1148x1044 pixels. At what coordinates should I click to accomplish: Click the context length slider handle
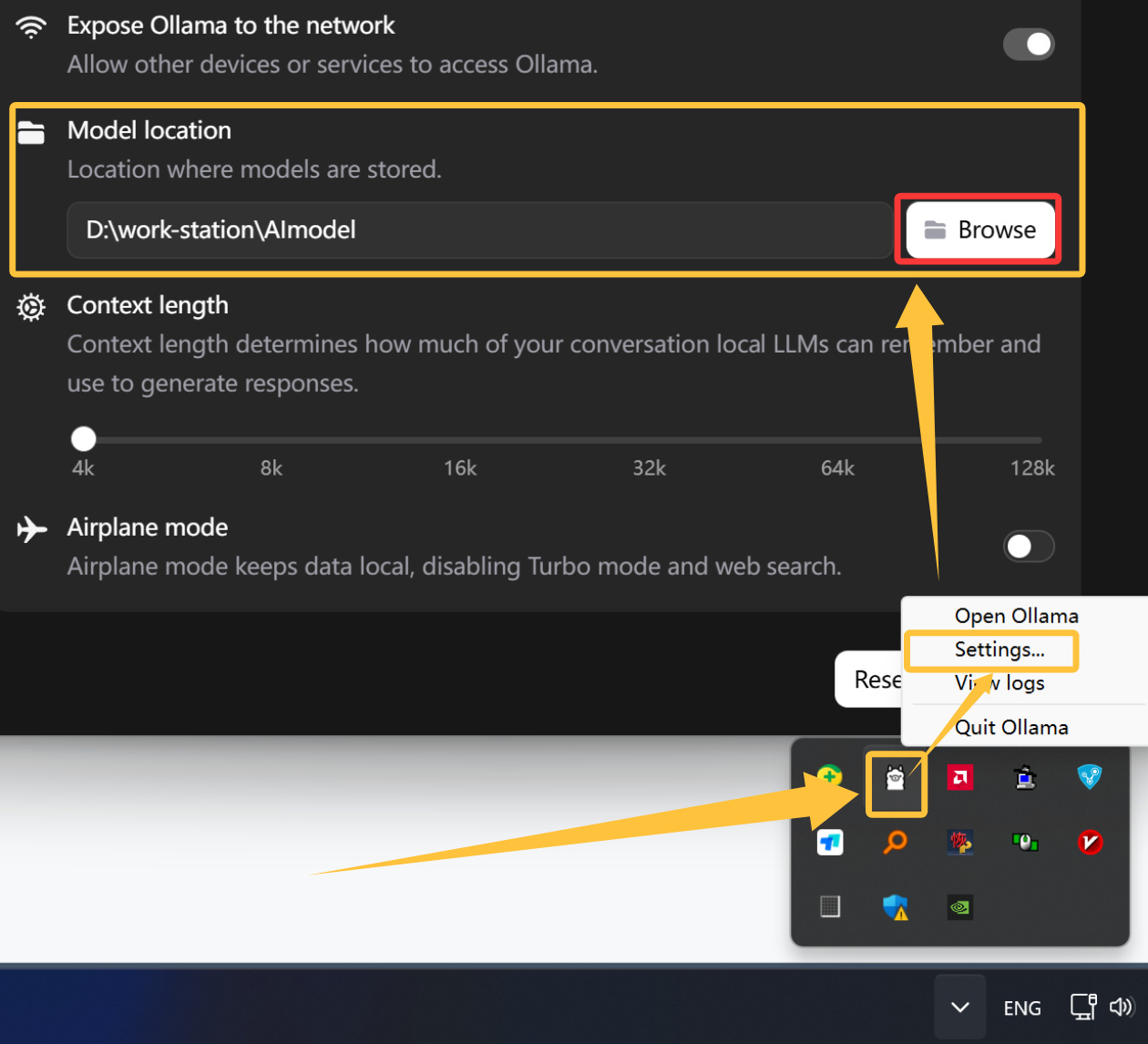coord(84,439)
